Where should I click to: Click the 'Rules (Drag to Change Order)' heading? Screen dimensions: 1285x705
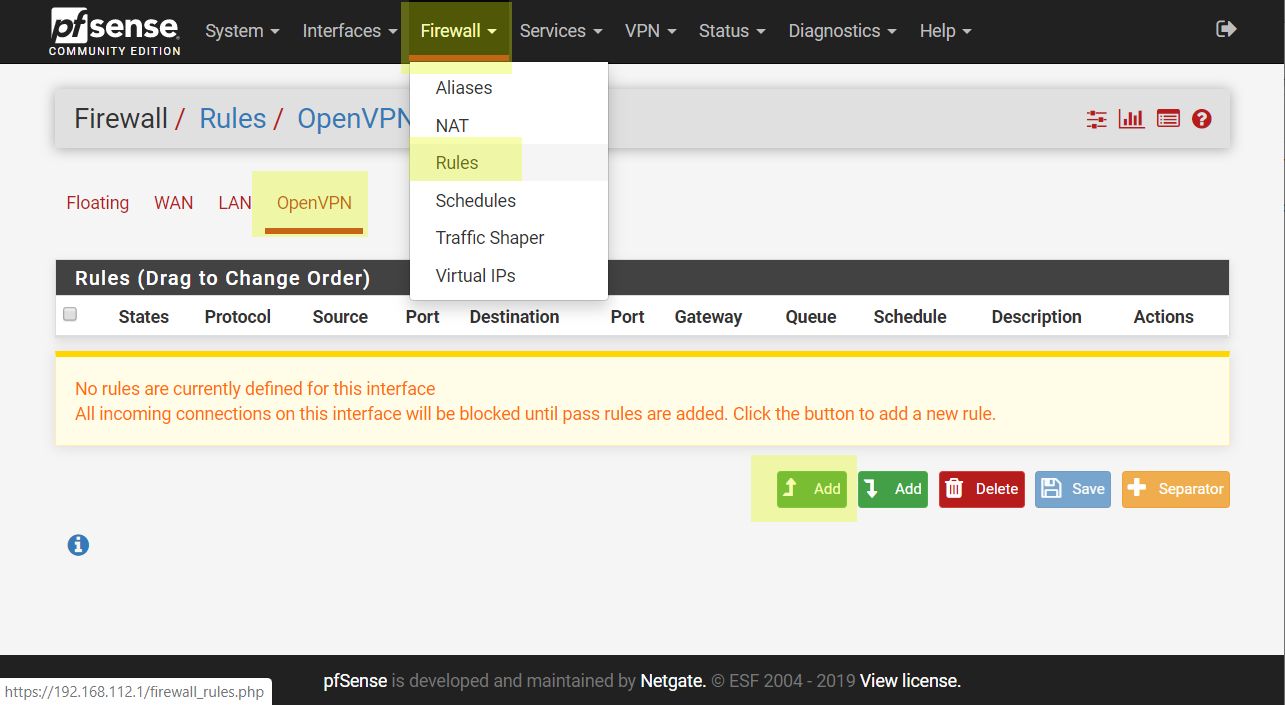[x=223, y=278]
